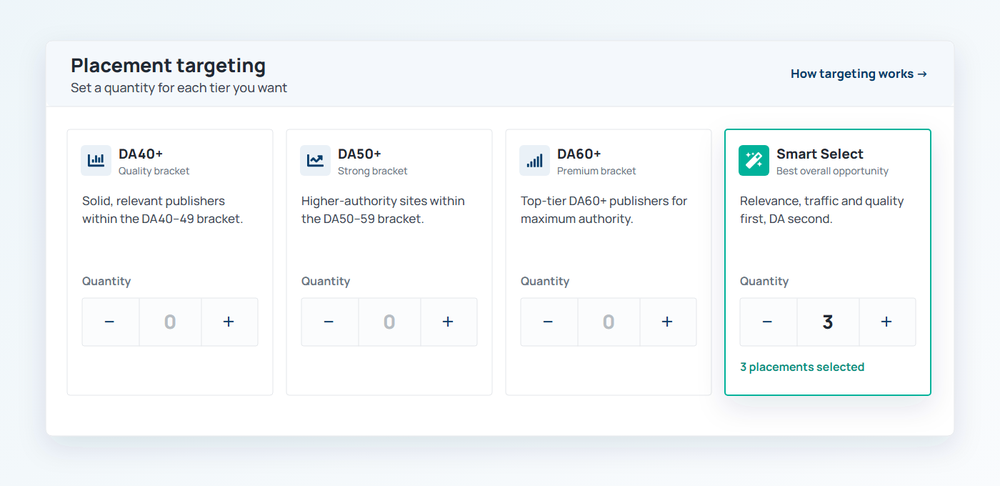Click the DA60+ tier title

pyautogui.click(x=579, y=154)
